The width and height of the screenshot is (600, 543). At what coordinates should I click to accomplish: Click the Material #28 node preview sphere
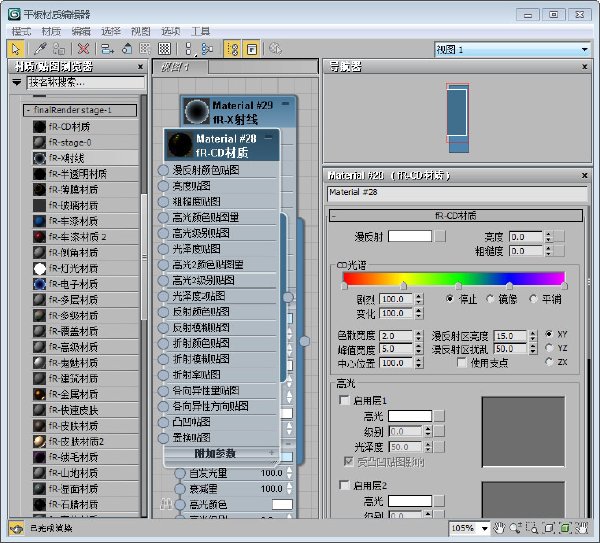(180, 145)
